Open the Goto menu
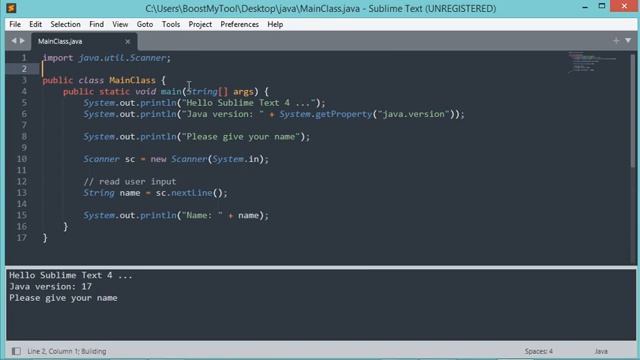 pyautogui.click(x=144, y=24)
